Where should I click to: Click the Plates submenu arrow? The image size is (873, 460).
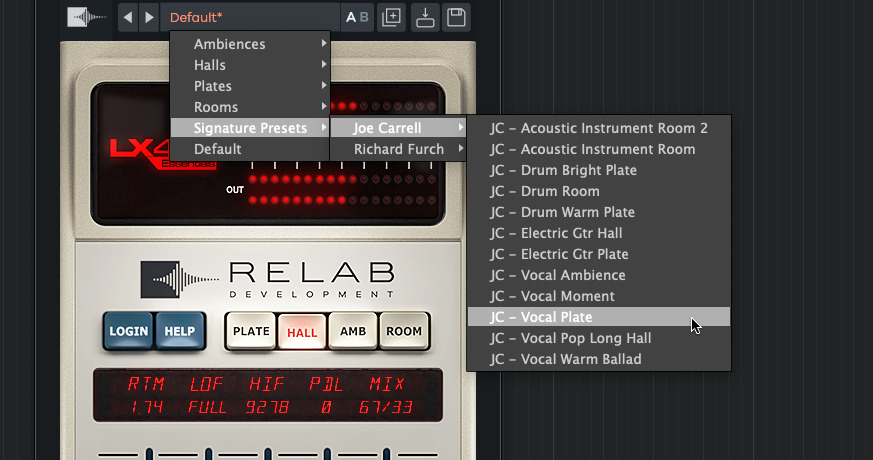[323, 86]
